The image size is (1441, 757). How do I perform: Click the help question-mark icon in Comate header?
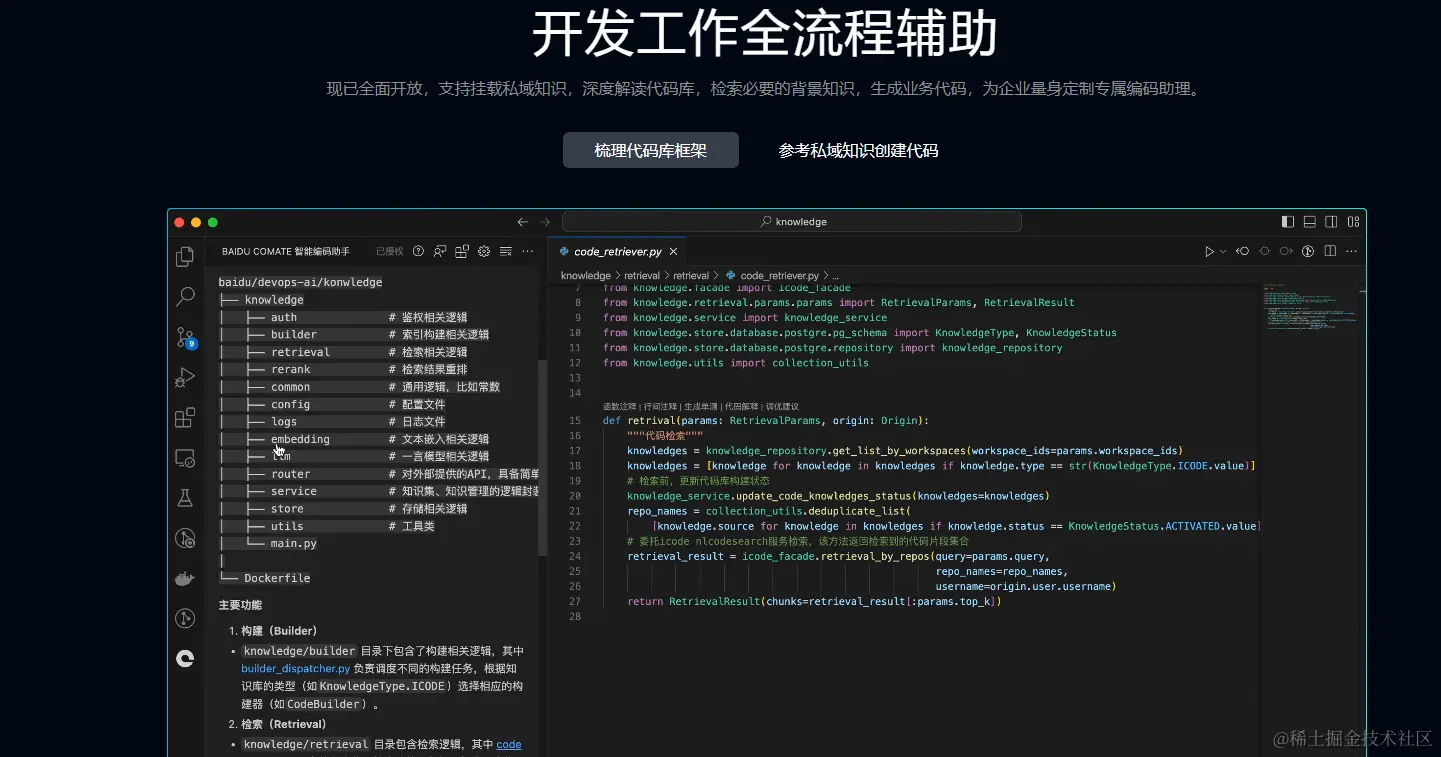point(418,251)
